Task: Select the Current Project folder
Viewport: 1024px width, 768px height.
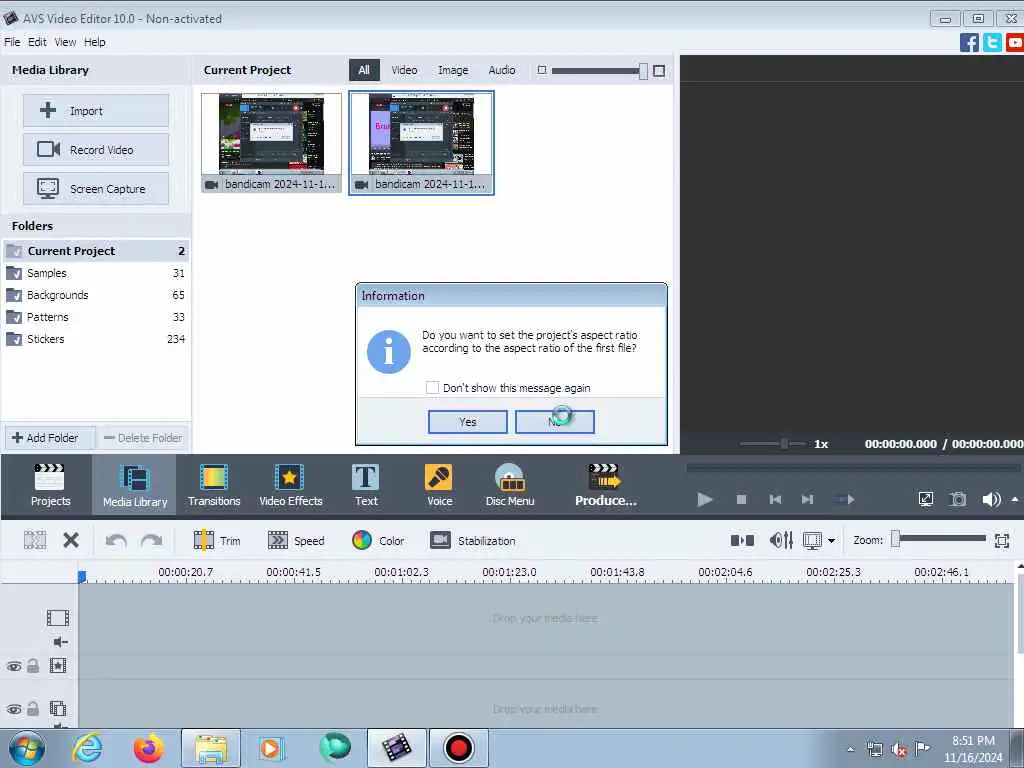Action: [95, 251]
